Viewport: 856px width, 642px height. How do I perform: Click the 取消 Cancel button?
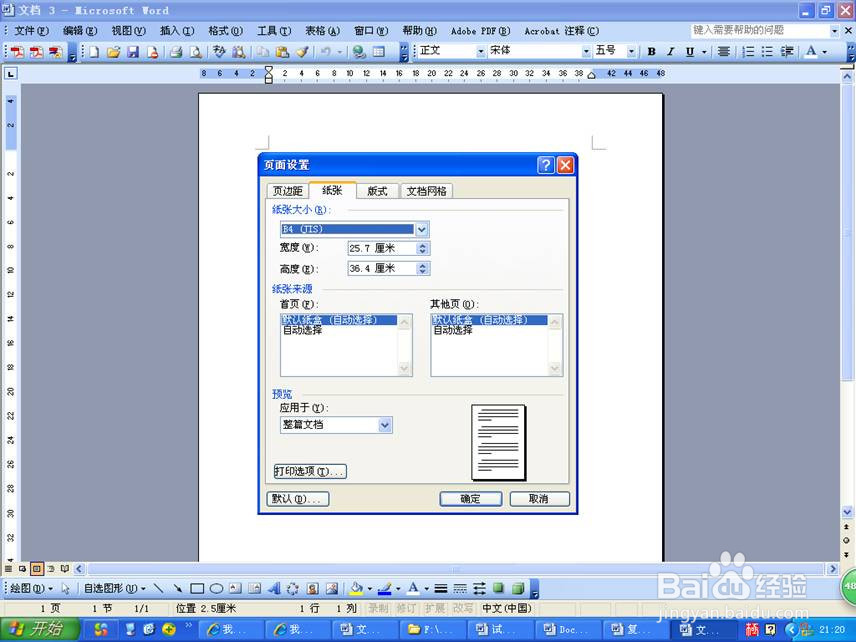point(539,498)
